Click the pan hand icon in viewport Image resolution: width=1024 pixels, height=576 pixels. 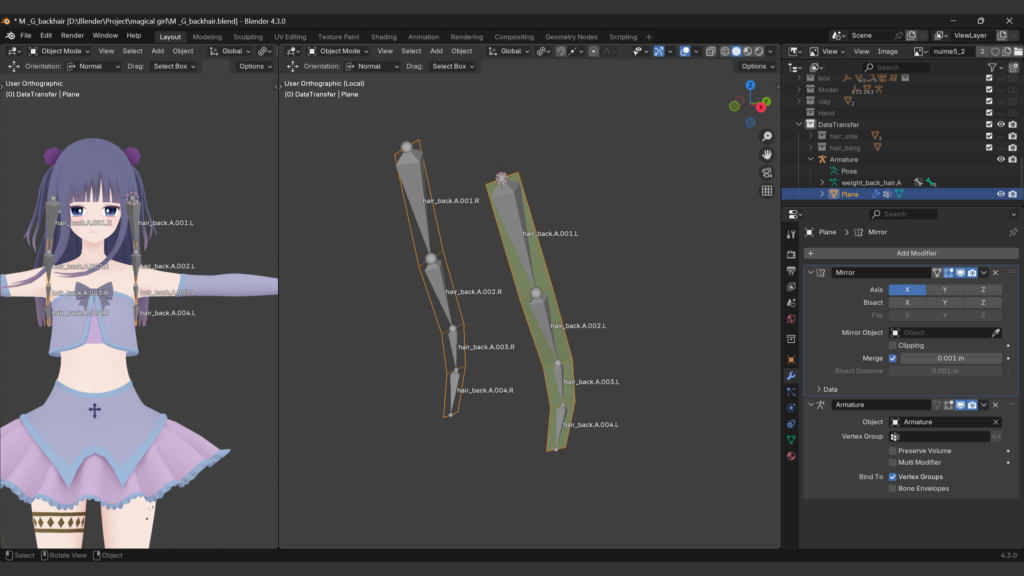[x=766, y=155]
